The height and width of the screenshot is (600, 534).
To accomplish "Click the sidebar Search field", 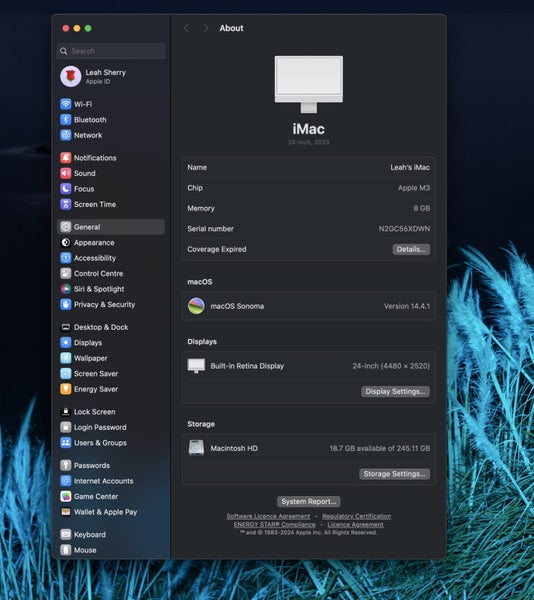I will click(x=111, y=51).
